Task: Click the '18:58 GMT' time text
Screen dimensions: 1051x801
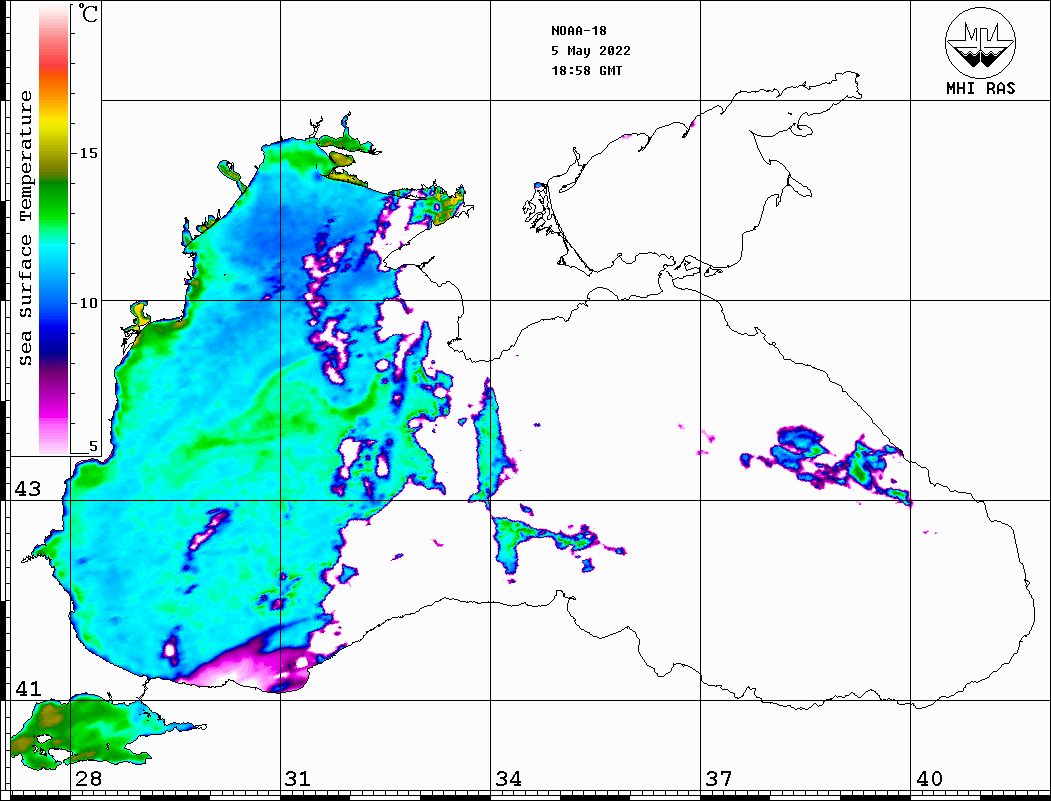Action: tap(586, 70)
